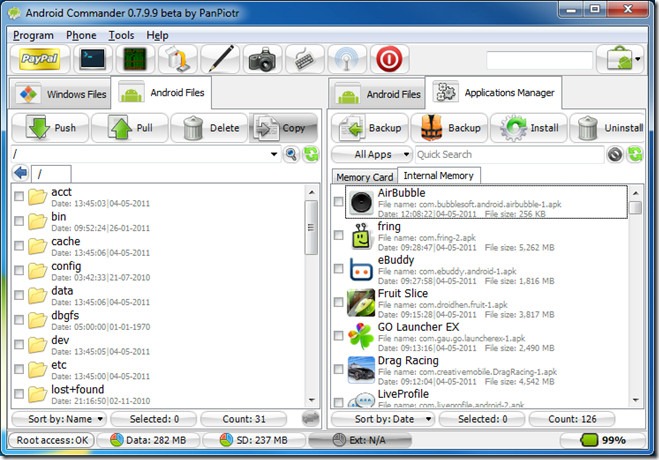Open the All Apps filter dropdown
The height and width of the screenshot is (460, 659).
[372, 155]
